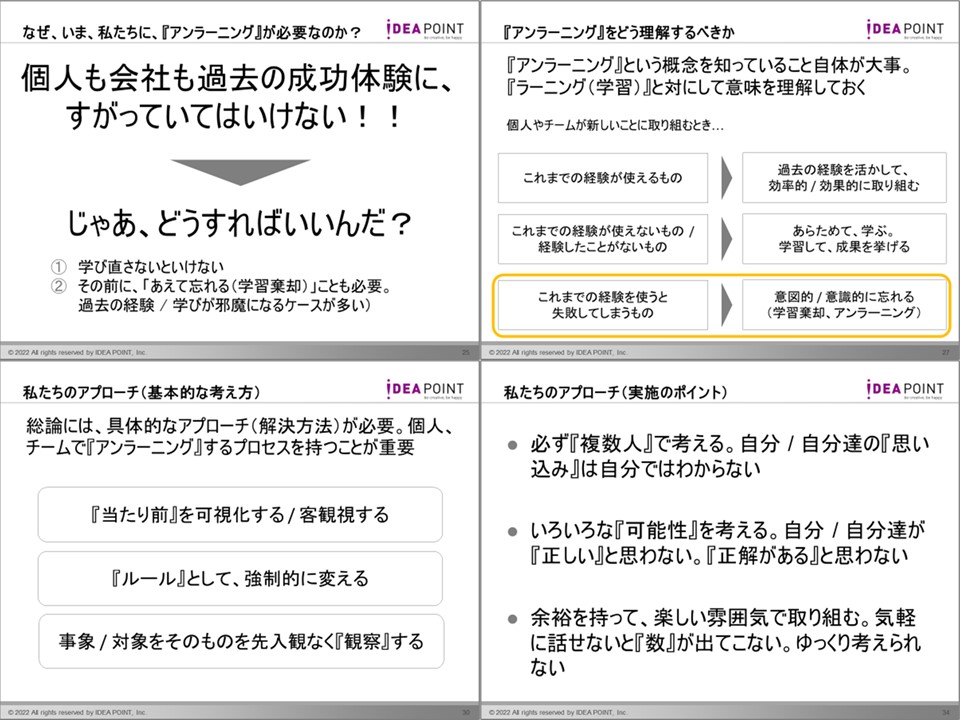Click the これまでの経験が使えるもの box
The height and width of the screenshot is (720, 960).
[603, 178]
